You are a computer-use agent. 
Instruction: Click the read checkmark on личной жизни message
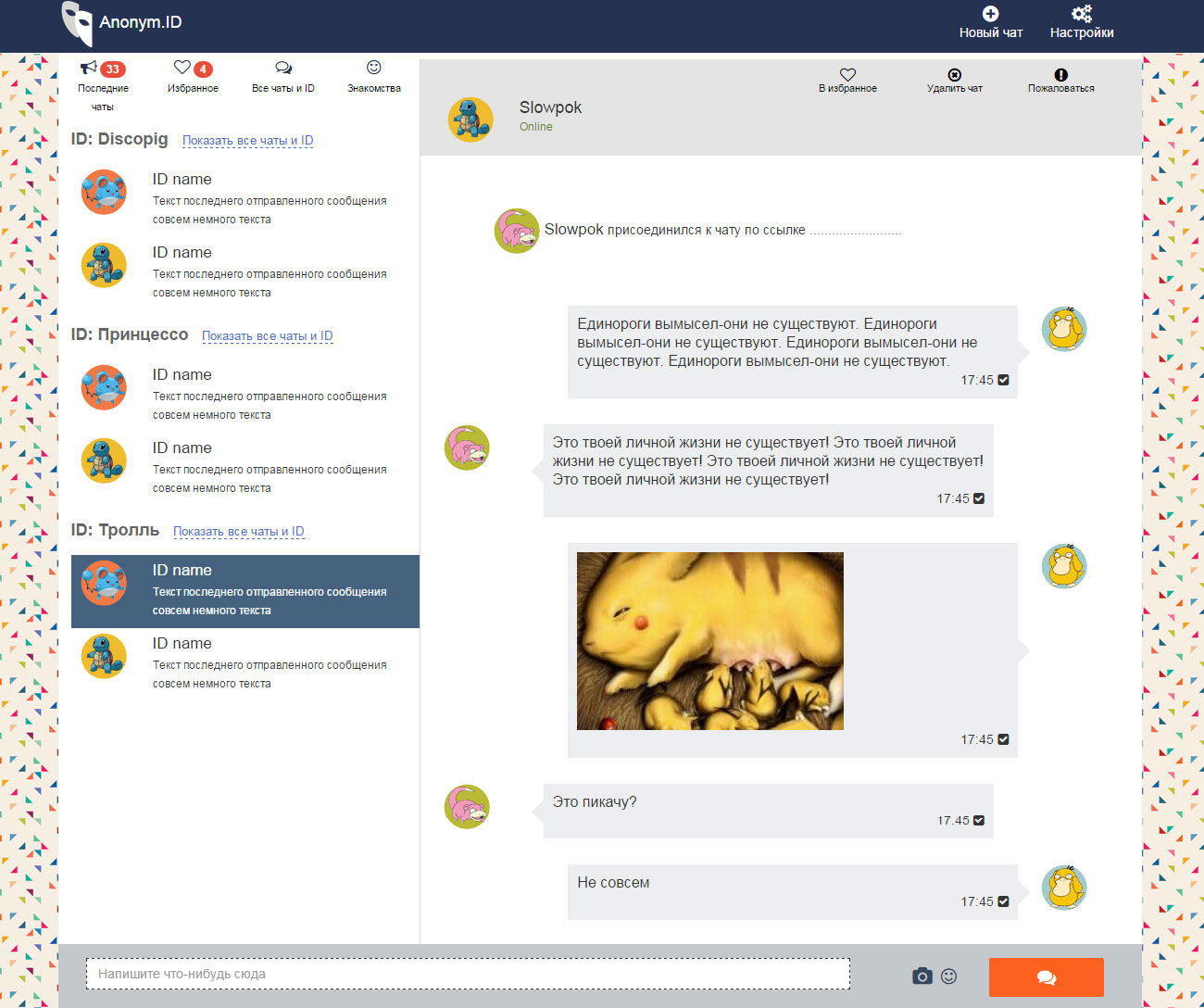tap(979, 498)
